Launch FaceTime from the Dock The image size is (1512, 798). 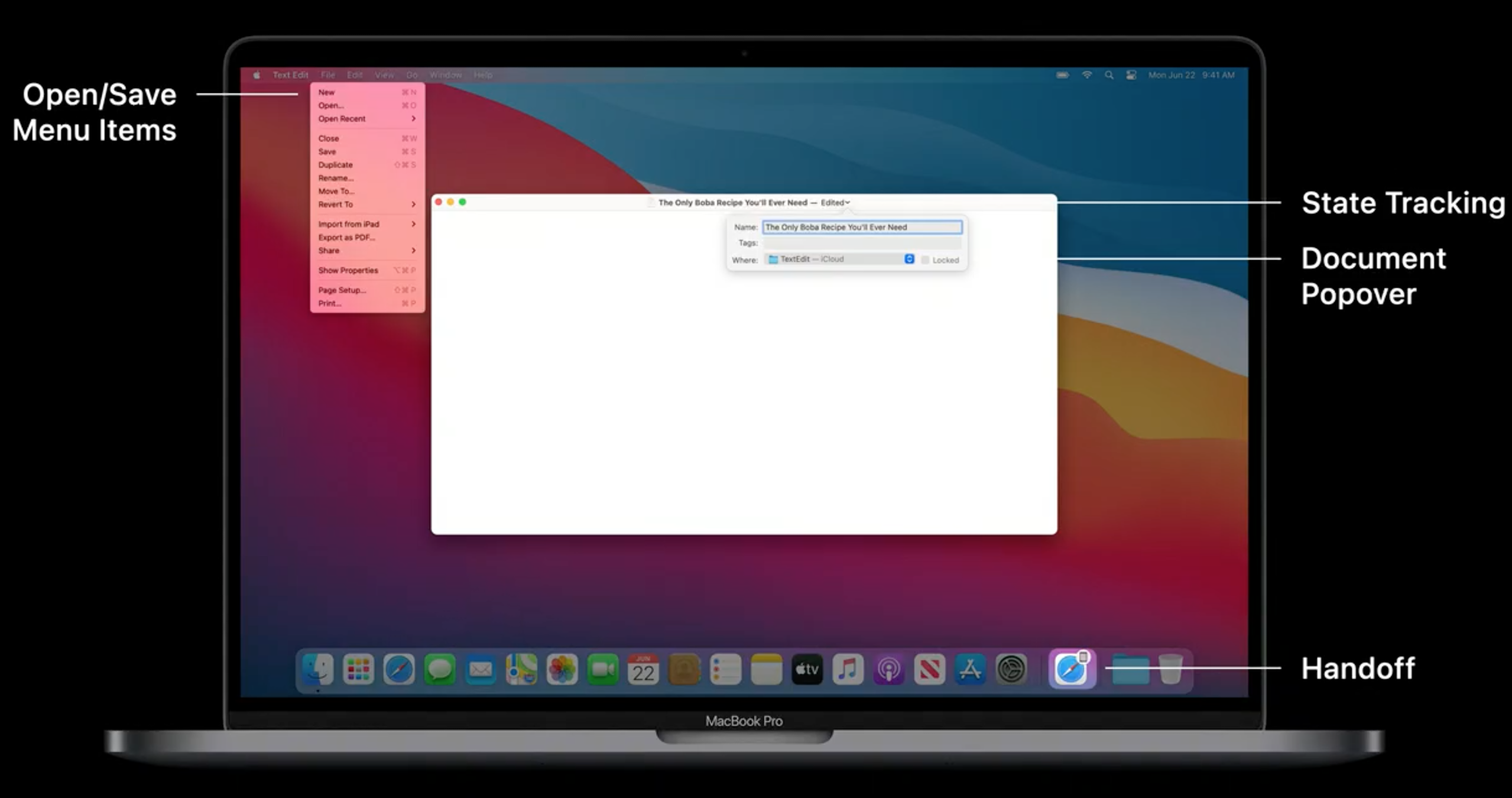tap(603, 670)
